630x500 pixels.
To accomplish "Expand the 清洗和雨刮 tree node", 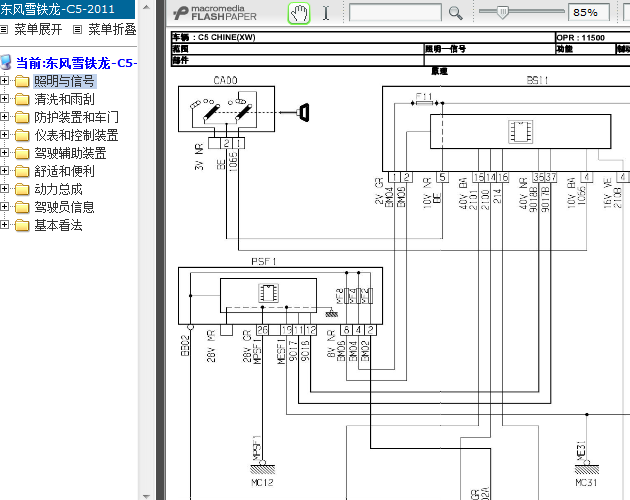I will pos(4,98).
